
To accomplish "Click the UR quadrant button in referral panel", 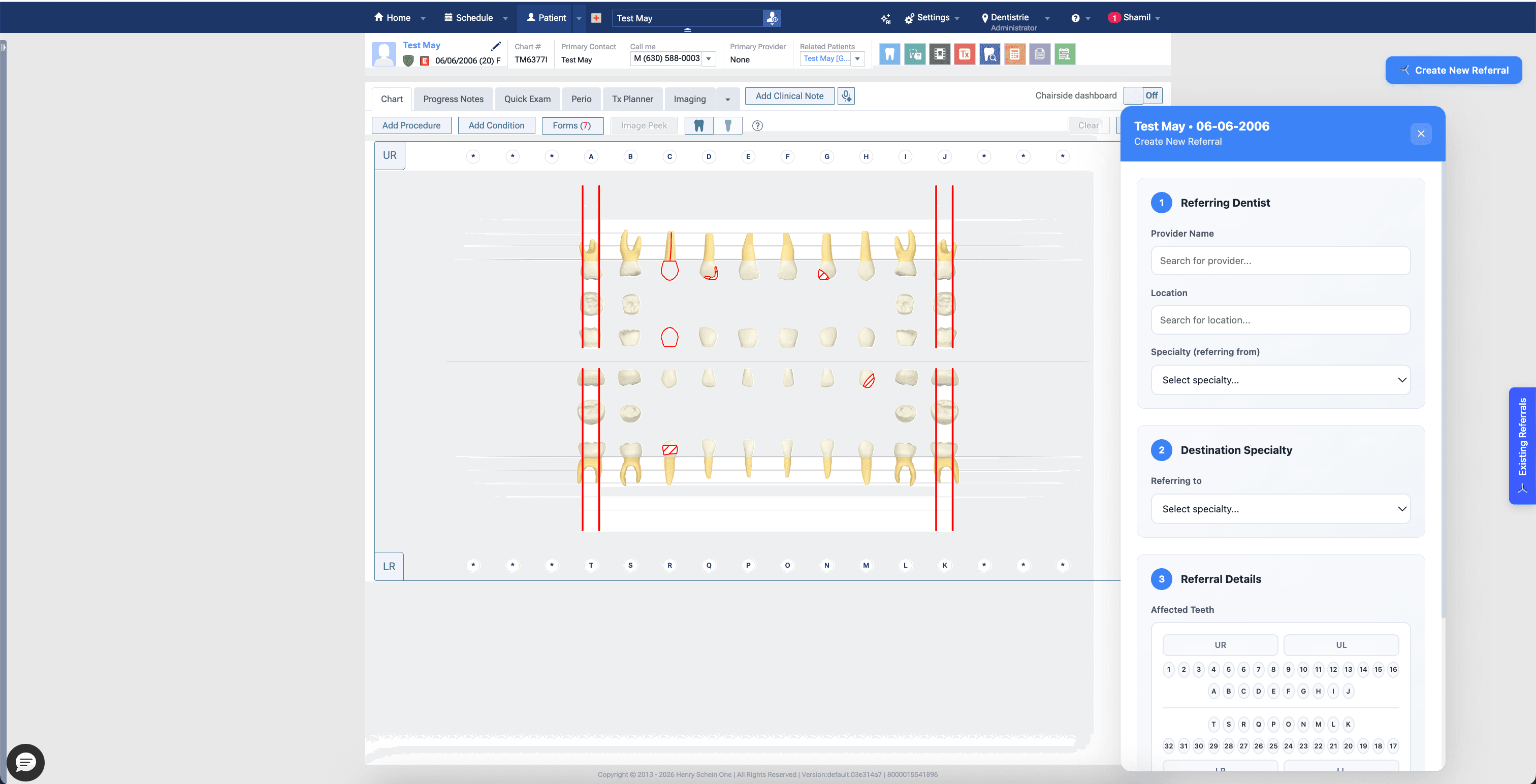I will 1220,645.
